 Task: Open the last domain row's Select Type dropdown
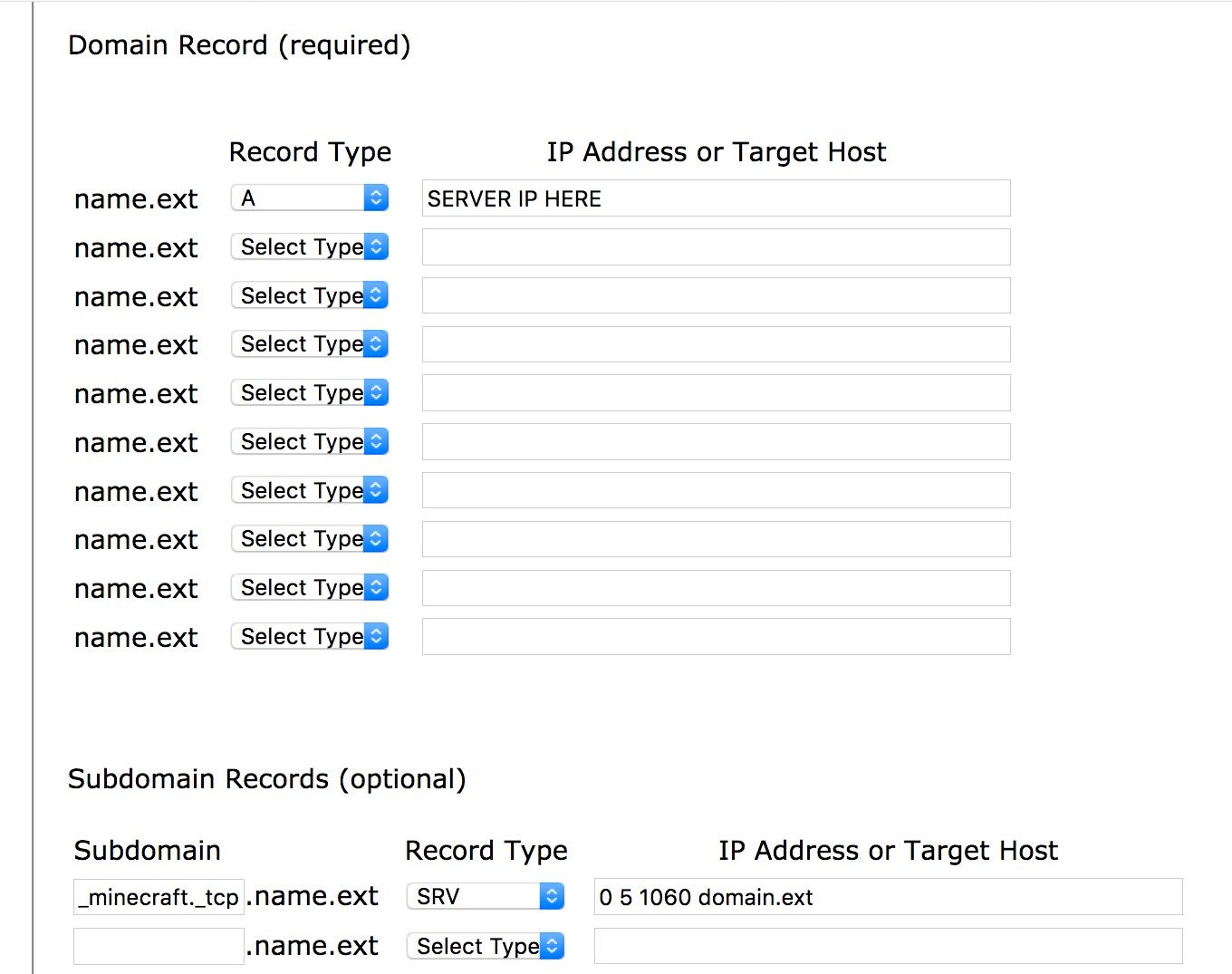tap(310, 636)
